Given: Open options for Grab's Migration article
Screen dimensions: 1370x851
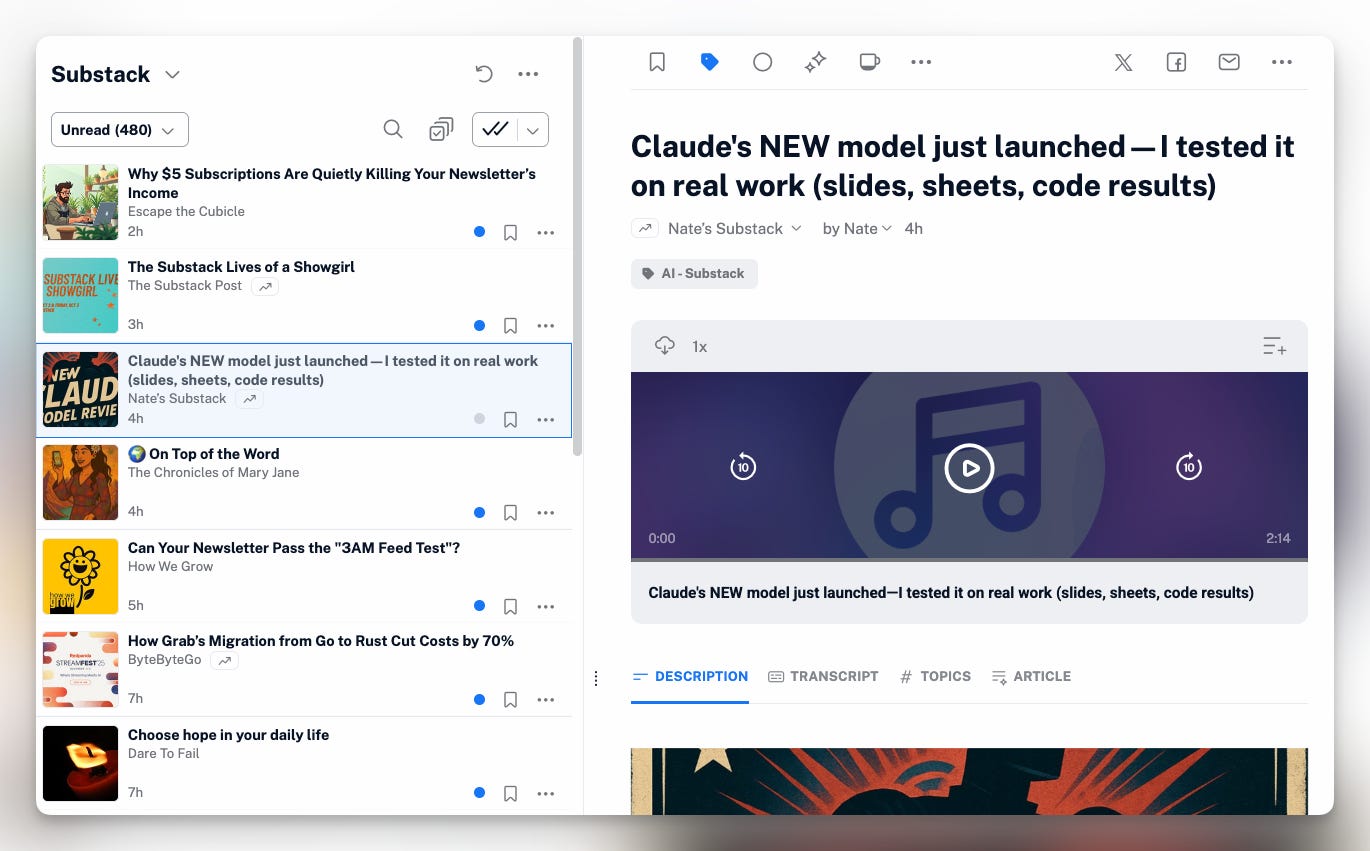Looking at the screenshot, I should point(545,699).
